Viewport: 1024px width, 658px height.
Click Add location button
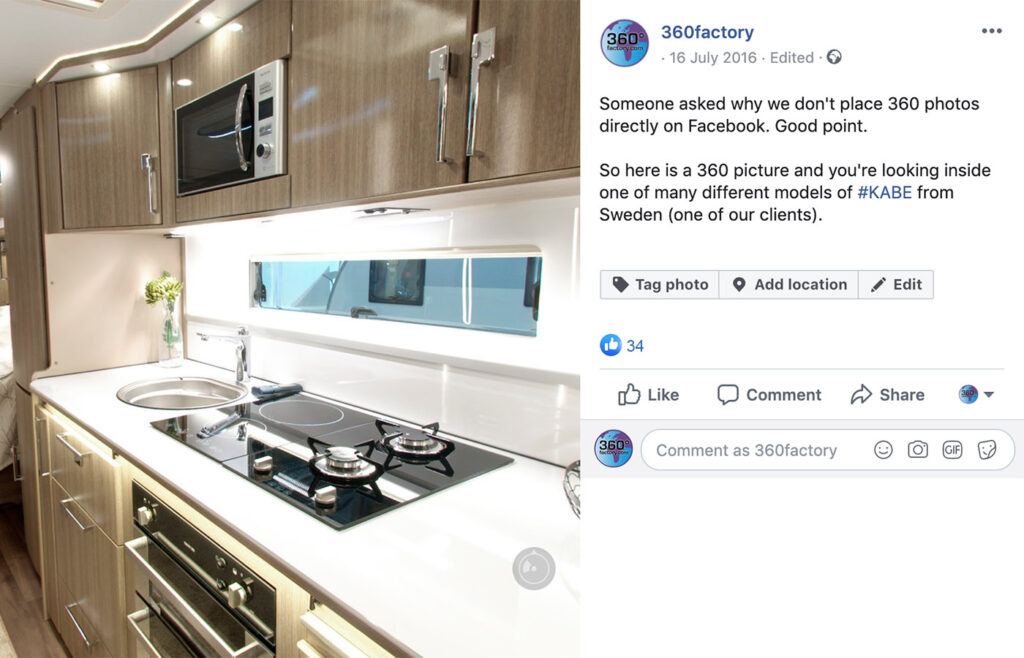(x=789, y=285)
